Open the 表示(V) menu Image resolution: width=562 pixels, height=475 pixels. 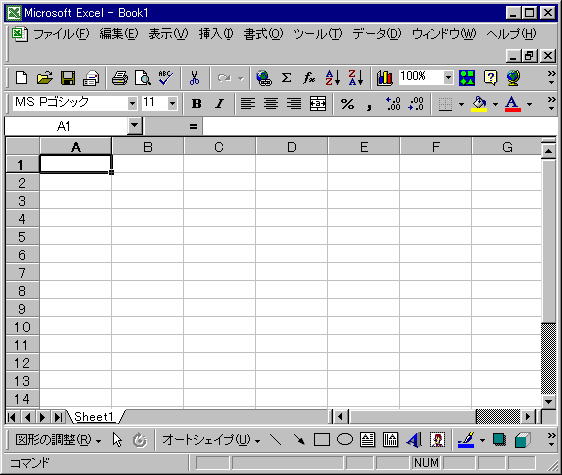point(168,34)
